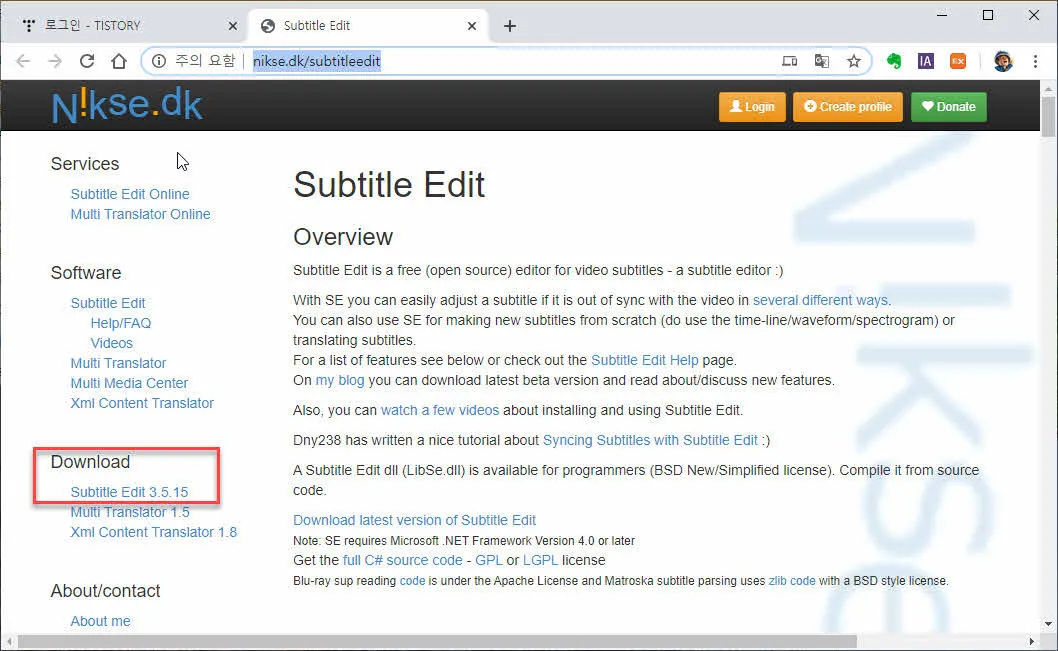Viewport: 1058px width, 651px height.
Task: Open the Evernote extension
Action: pos(894,61)
